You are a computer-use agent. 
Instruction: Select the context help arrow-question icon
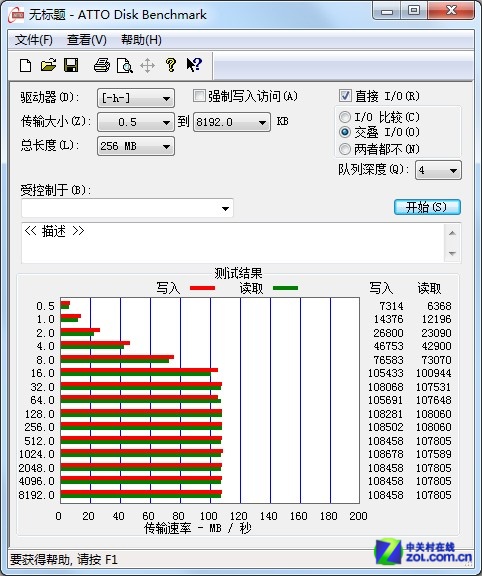194,65
